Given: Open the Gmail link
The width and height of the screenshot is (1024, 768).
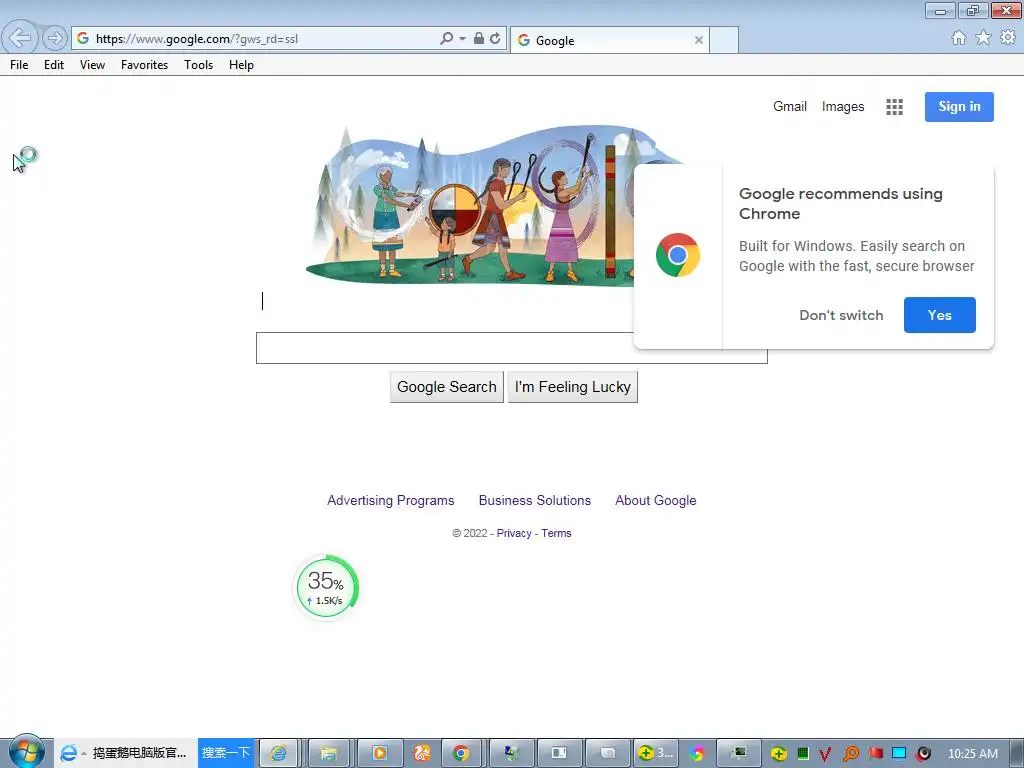Looking at the screenshot, I should point(790,106).
